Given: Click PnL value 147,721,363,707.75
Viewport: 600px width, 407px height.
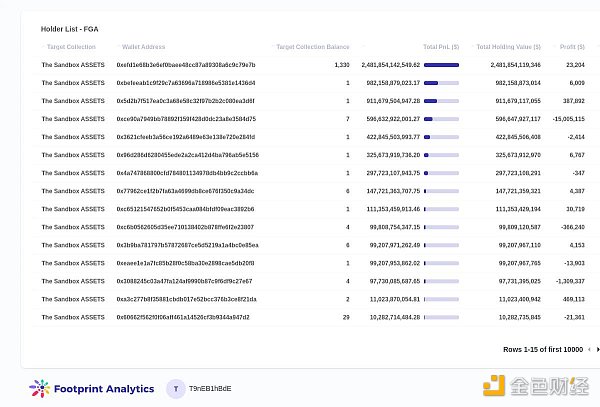Looking at the screenshot, I should tap(393, 191).
